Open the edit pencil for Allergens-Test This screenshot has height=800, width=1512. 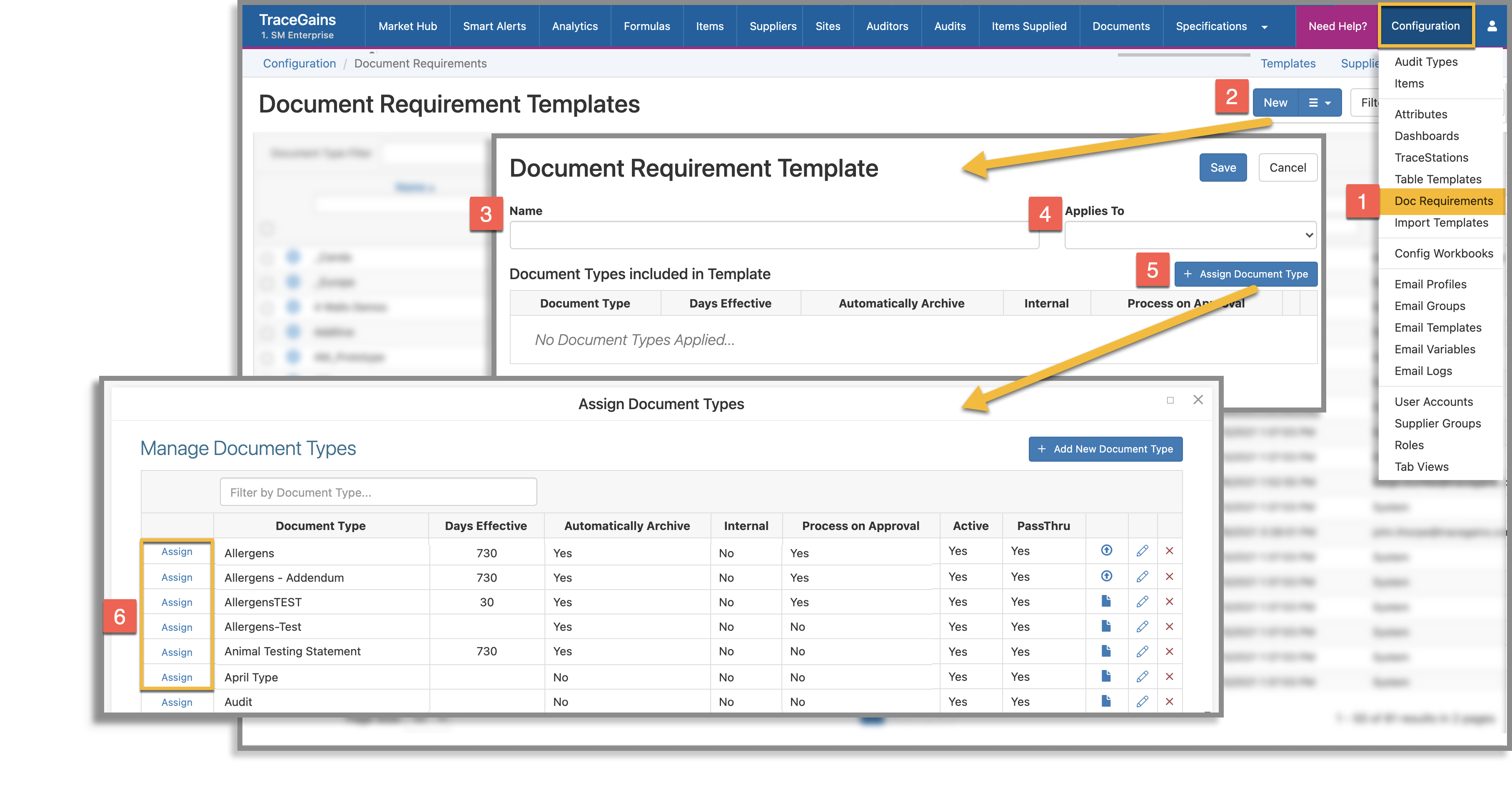(1143, 626)
